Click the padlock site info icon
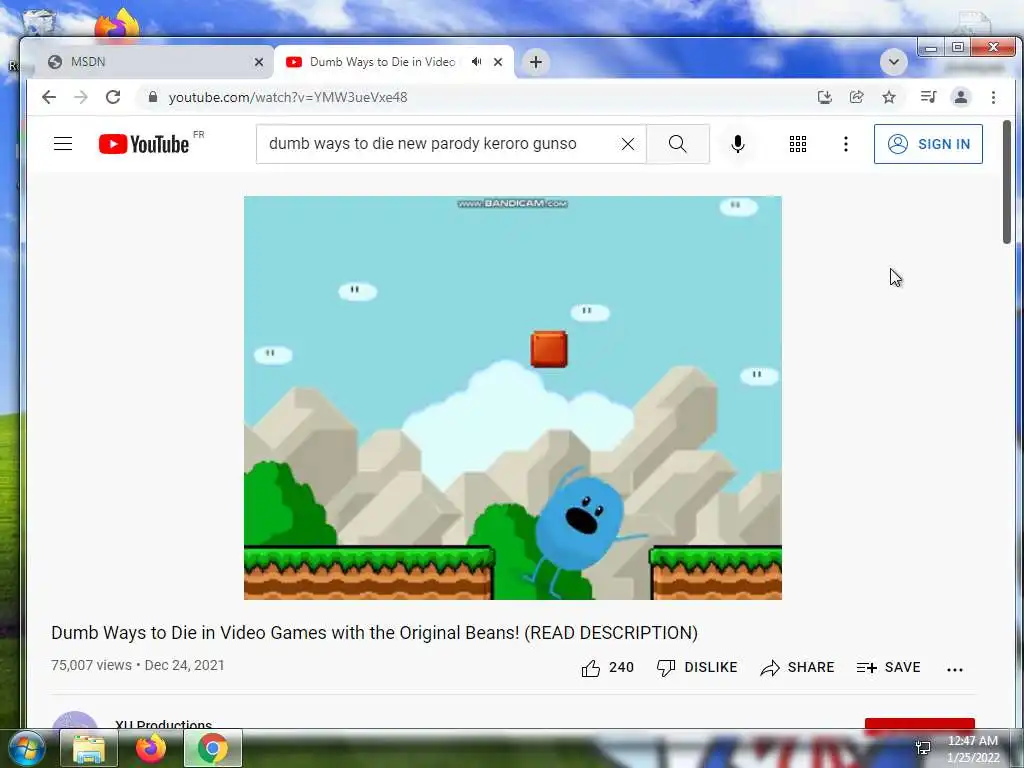This screenshot has width=1024, height=768. [x=153, y=97]
